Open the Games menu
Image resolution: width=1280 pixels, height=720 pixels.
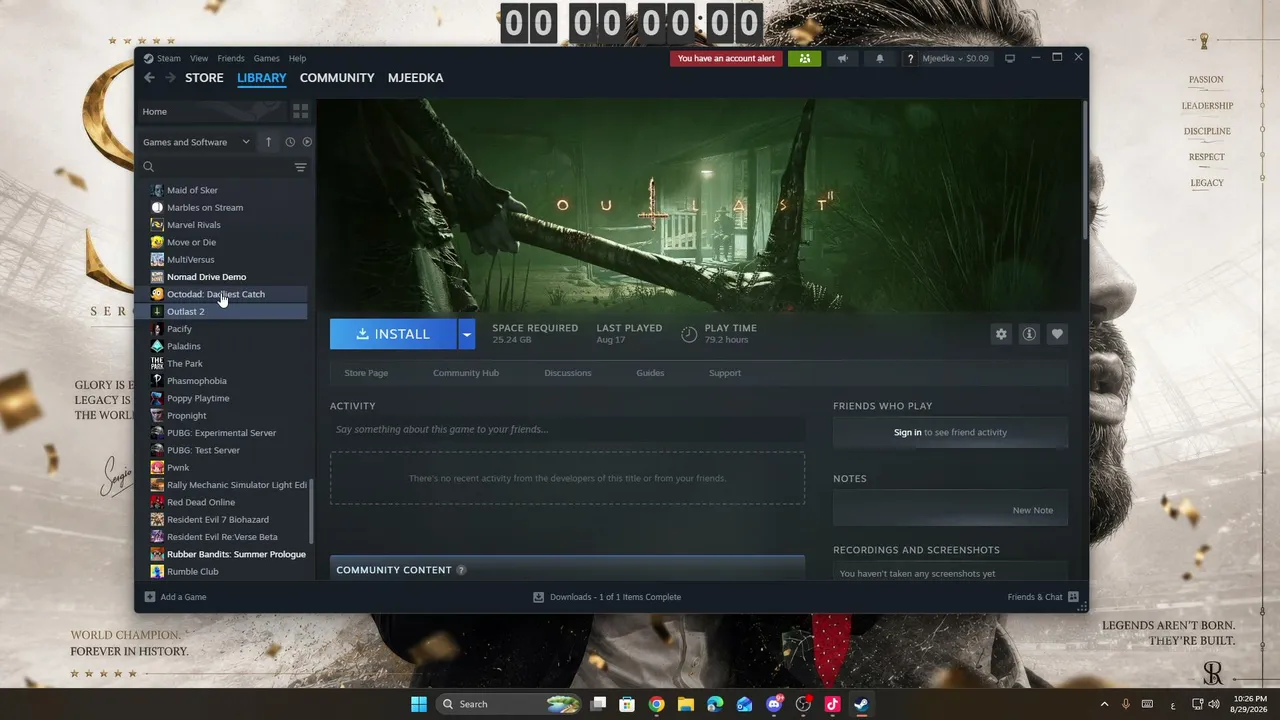[266, 58]
